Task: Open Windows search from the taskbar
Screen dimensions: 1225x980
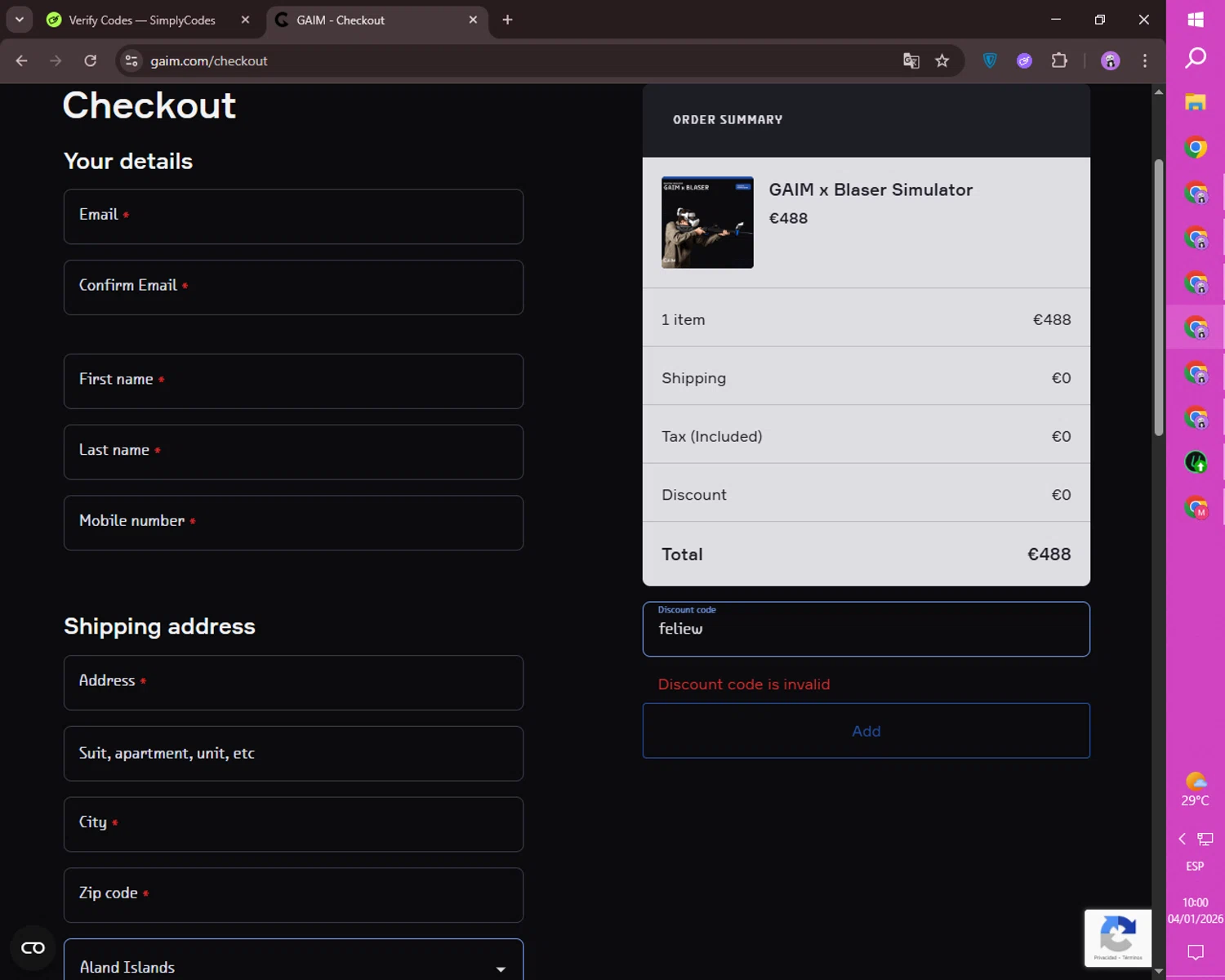Action: pyautogui.click(x=1196, y=58)
